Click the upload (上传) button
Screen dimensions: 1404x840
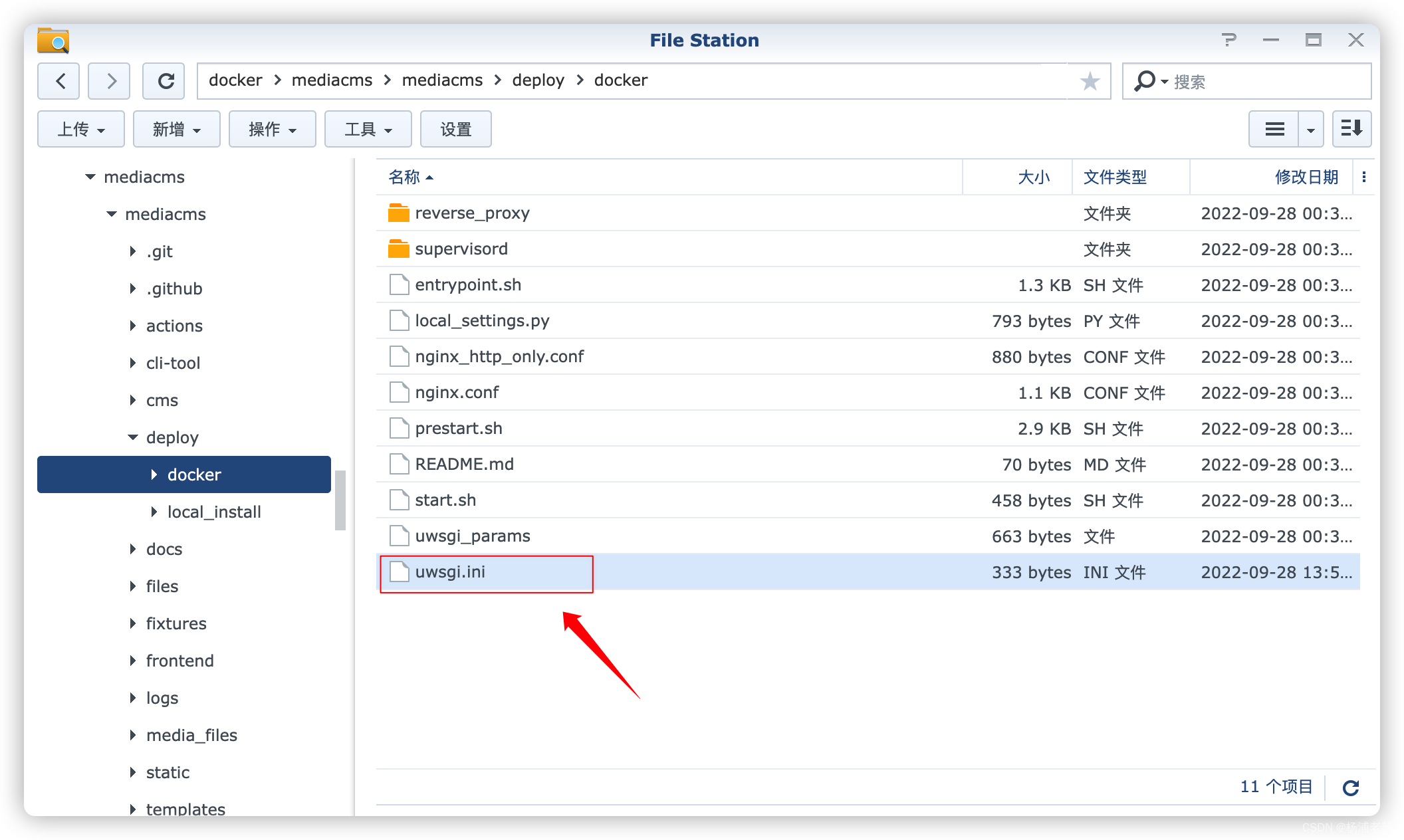[79, 128]
